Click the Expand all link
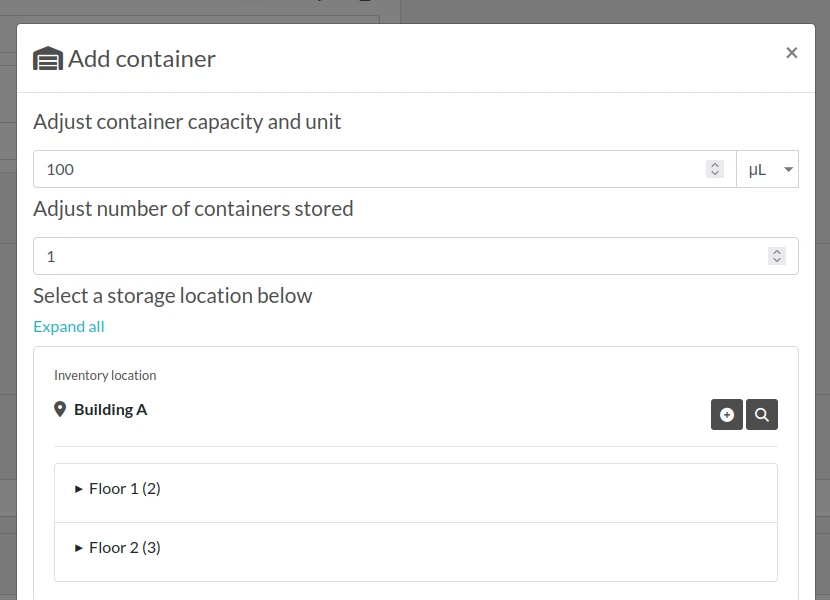Image resolution: width=830 pixels, height=600 pixels. point(69,327)
